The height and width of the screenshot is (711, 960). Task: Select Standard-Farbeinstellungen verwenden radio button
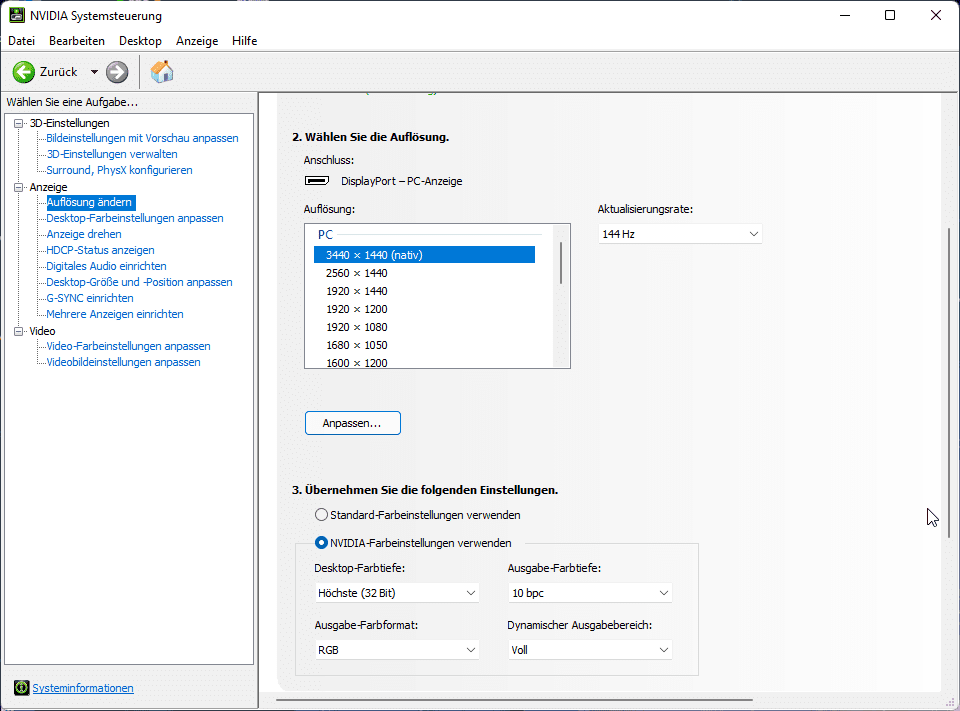point(321,515)
